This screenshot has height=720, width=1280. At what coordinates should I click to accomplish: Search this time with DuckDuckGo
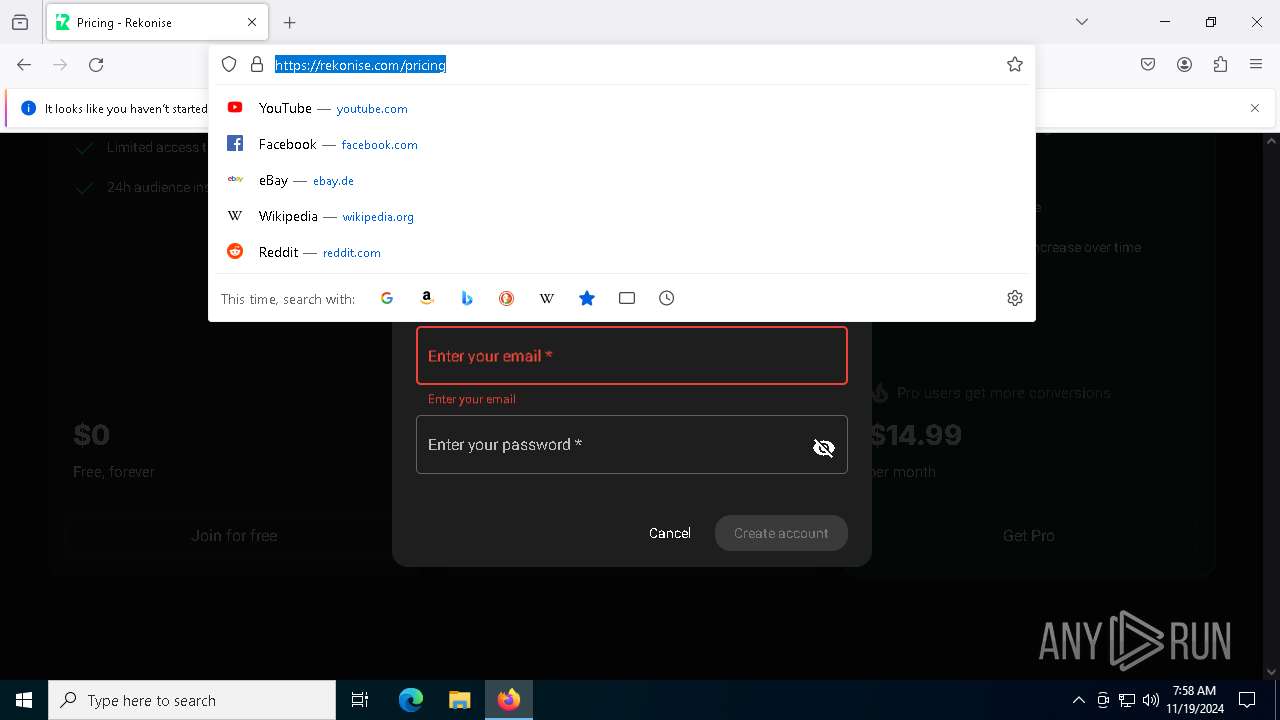pyautogui.click(x=507, y=298)
